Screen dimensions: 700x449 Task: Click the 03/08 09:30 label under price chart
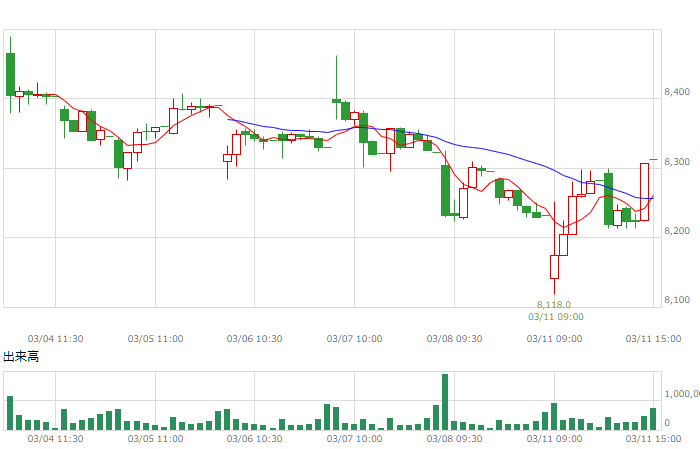[454, 339]
